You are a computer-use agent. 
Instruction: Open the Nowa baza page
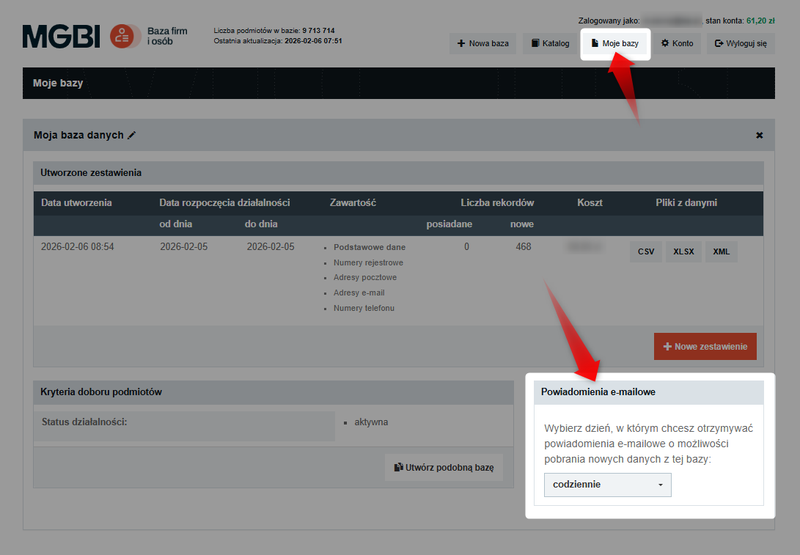point(483,44)
